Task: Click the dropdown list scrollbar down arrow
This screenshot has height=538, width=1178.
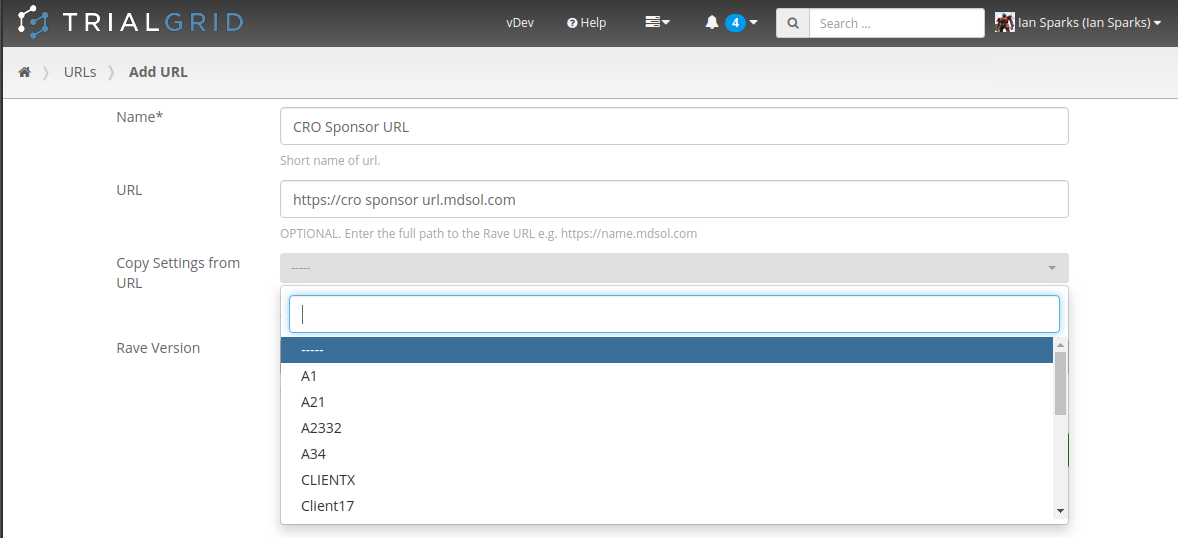Action: click(x=1060, y=511)
